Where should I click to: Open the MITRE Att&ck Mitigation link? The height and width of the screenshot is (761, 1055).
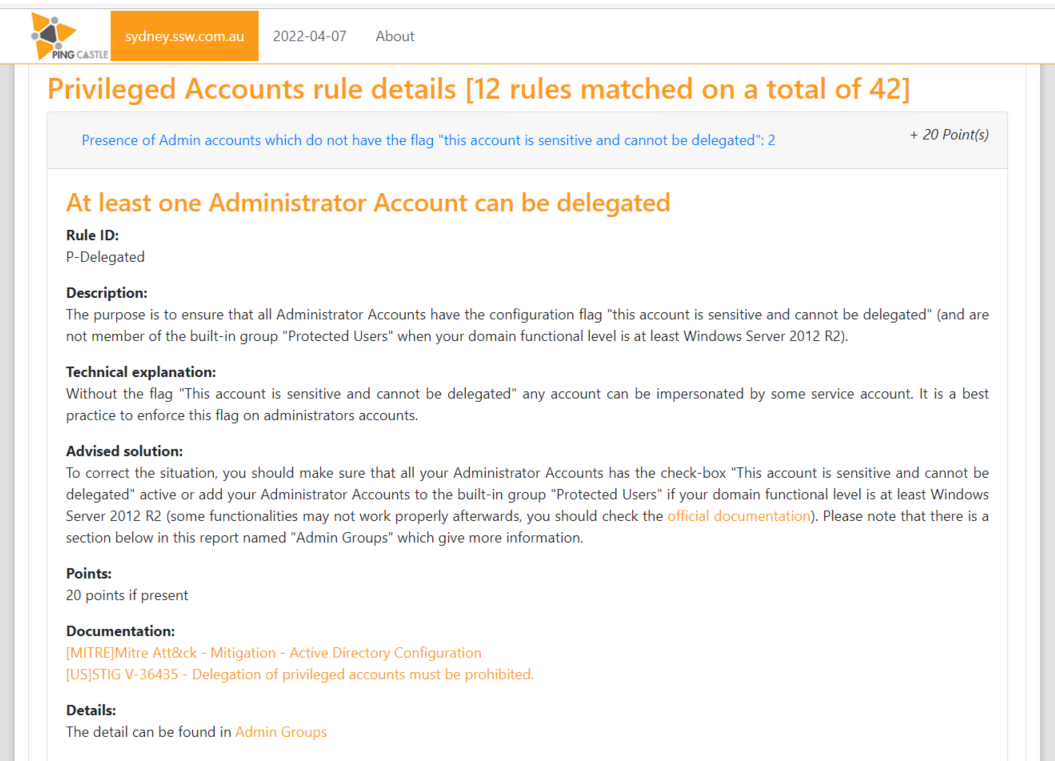pyautogui.click(x=273, y=653)
